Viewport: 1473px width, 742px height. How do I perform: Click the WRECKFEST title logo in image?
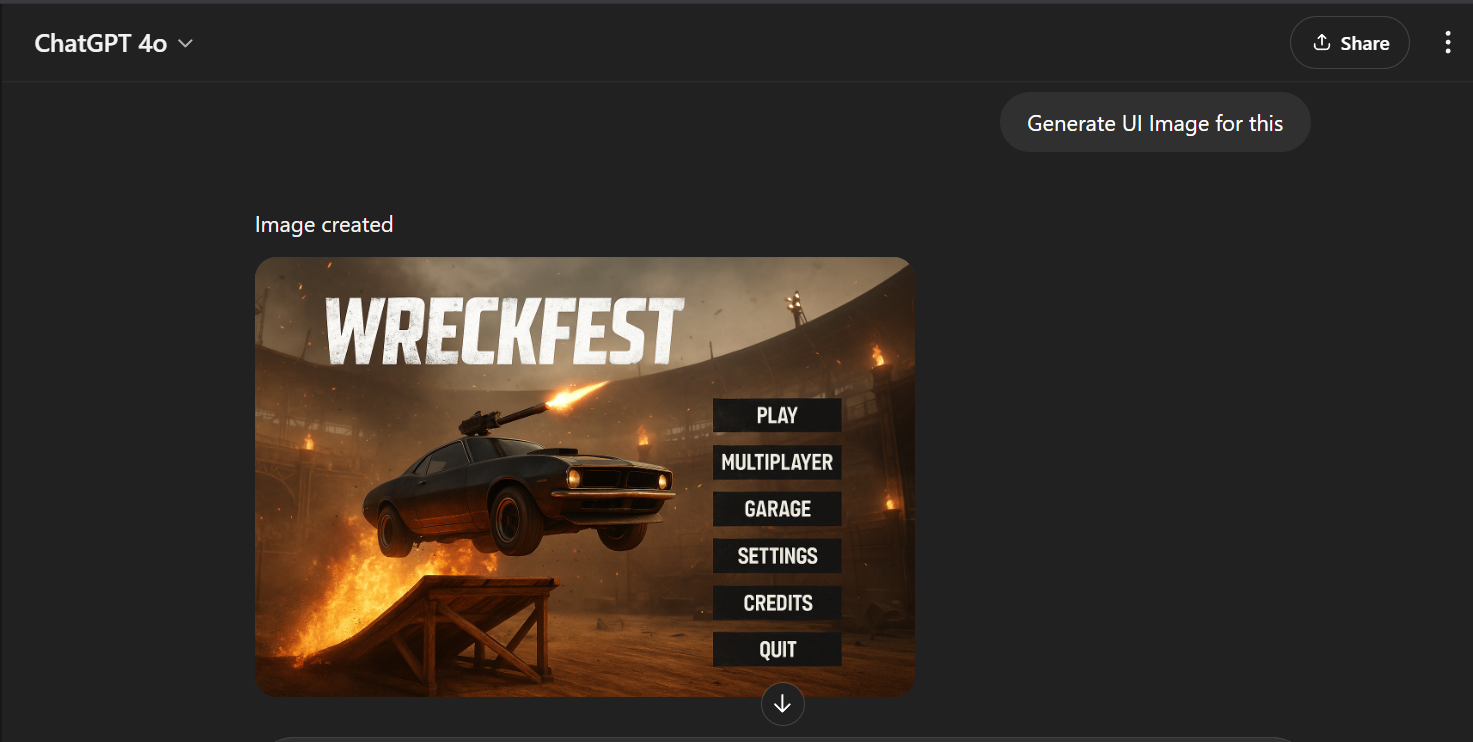click(x=505, y=332)
